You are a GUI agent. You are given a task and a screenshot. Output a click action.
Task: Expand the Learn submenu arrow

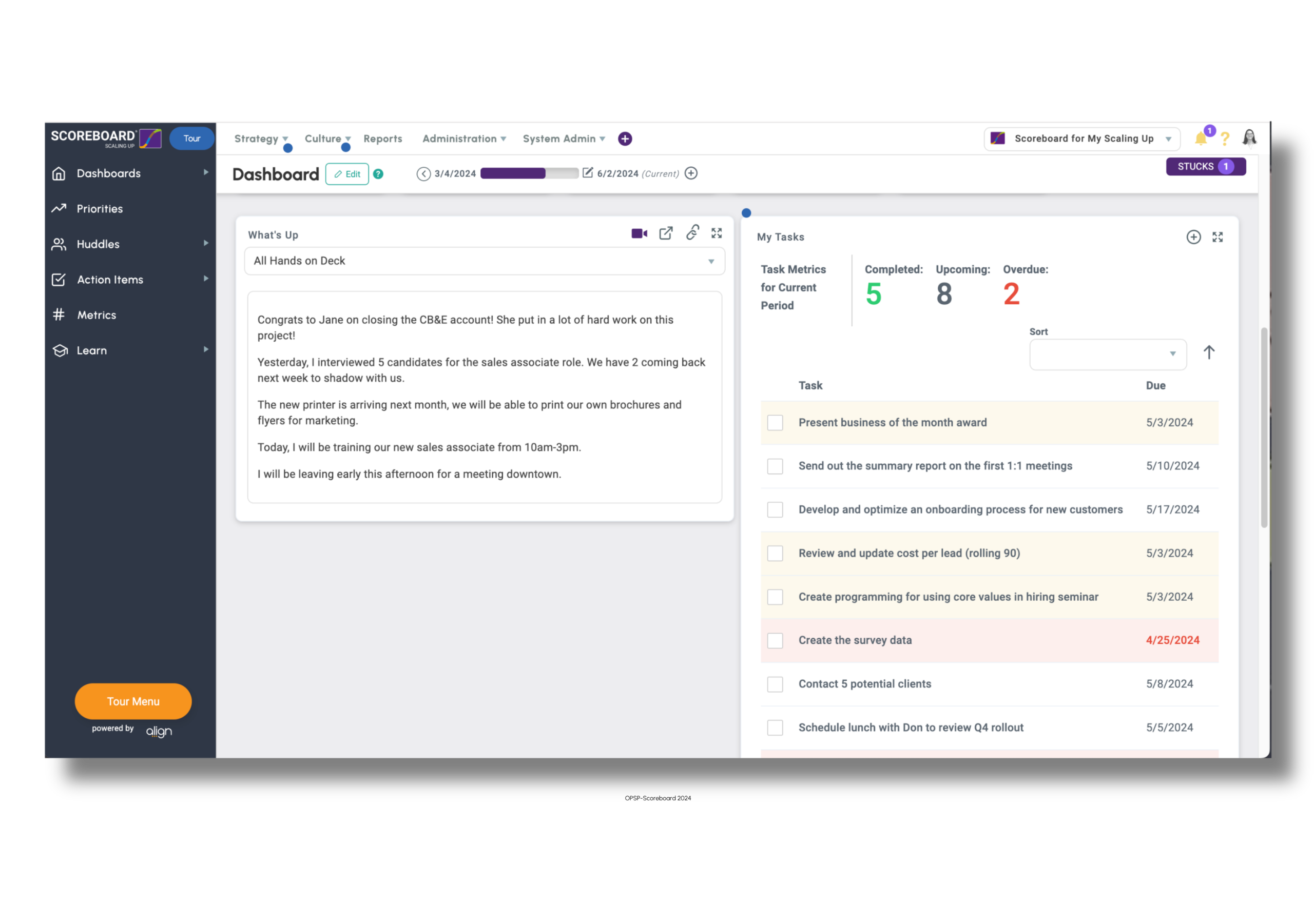click(x=206, y=349)
